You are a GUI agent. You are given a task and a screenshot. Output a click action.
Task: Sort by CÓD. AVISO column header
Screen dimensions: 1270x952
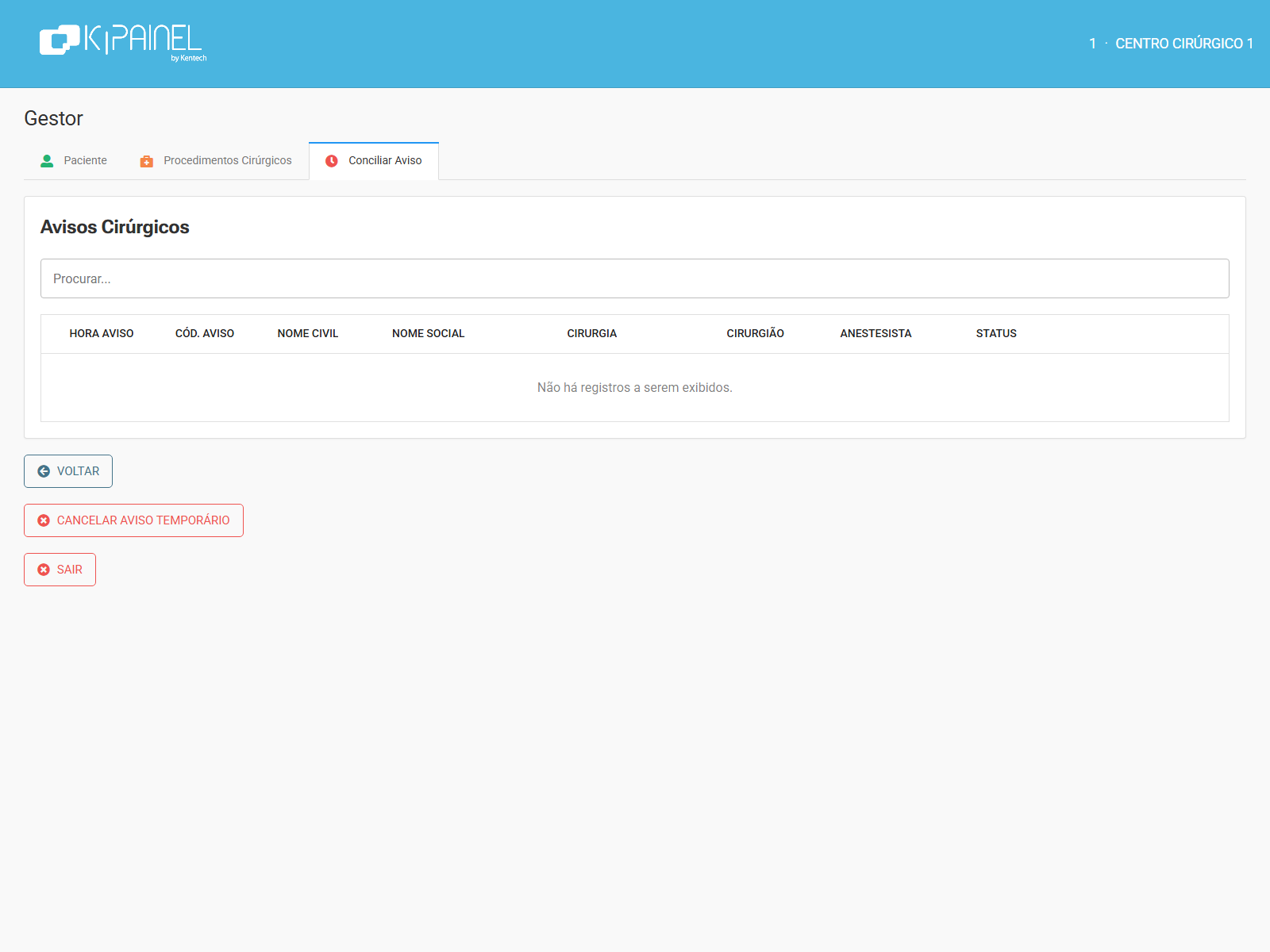[205, 334]
